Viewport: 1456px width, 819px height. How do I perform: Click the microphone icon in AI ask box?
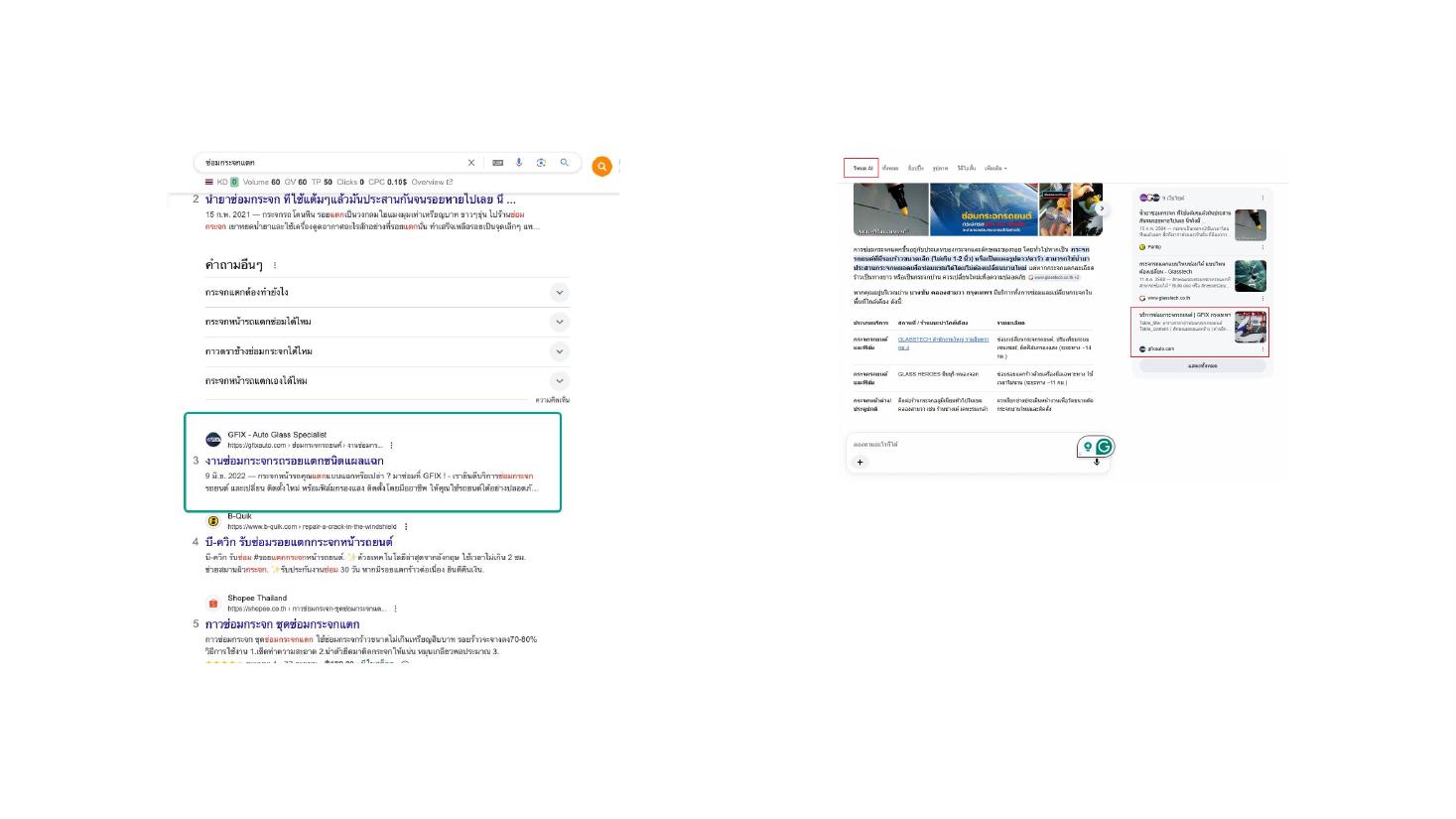pyautogui.click(x=1097, y=462)
